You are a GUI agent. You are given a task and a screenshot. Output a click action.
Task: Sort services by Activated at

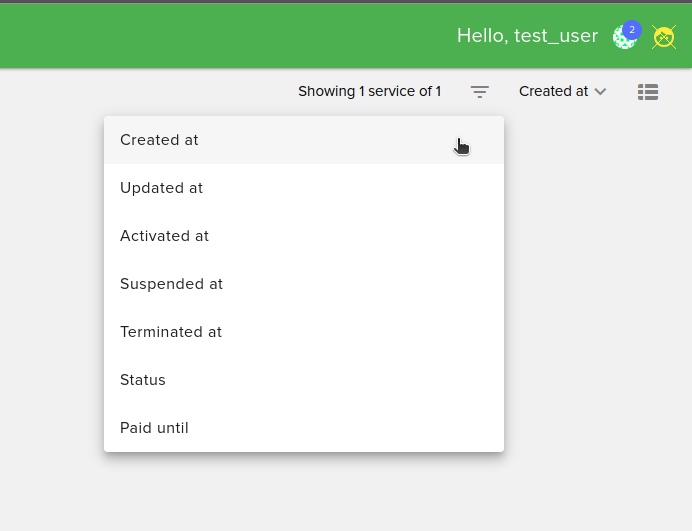pyautogui.click(x=165, y=236)
